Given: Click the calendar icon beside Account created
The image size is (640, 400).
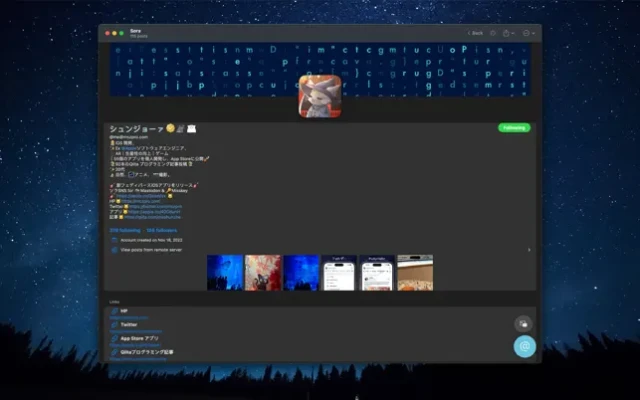Looking at the screenshot, I should click(x=115, y=240).
